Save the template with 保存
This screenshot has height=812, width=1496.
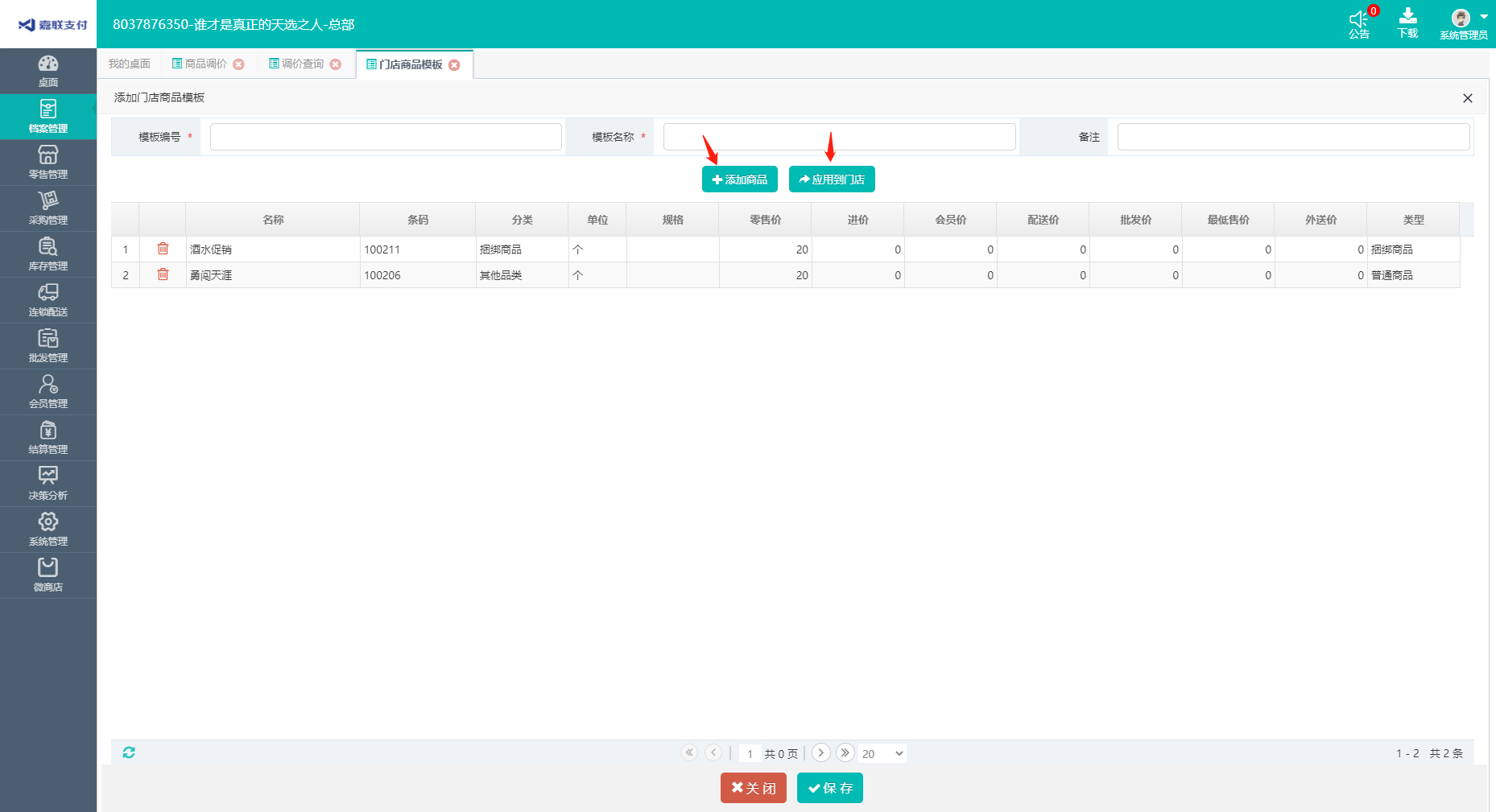point(830,788)
